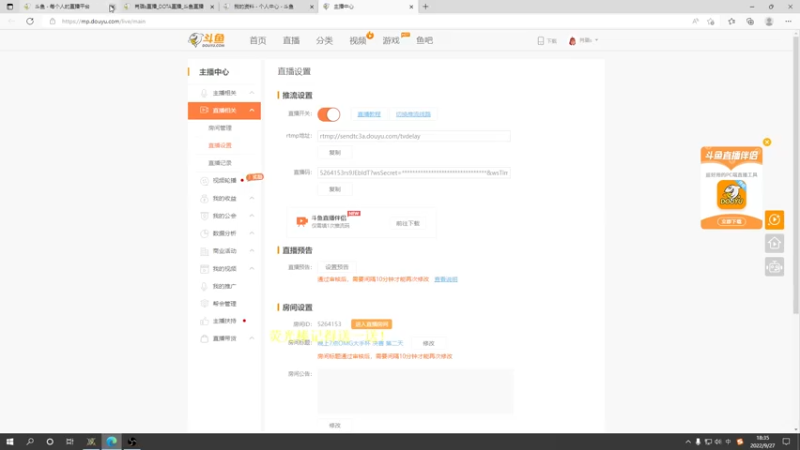Click the floating robot assistant icon
This screenshot has width=800, height=450.
(x=774, y=267)
